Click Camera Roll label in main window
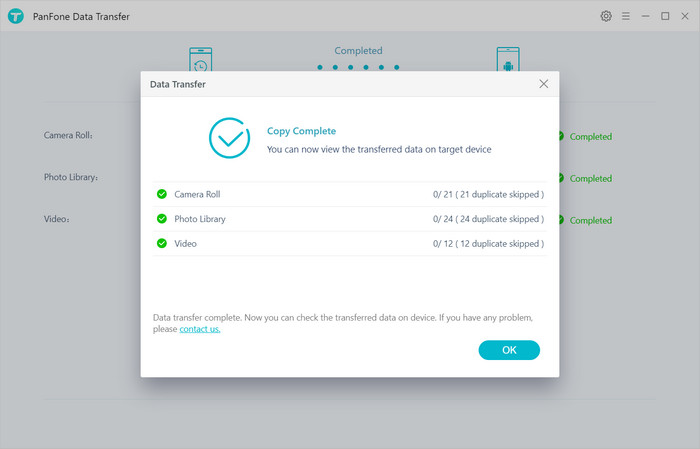Image resolution: width=700 pixels, height=449 pixels. click(68, 135)
